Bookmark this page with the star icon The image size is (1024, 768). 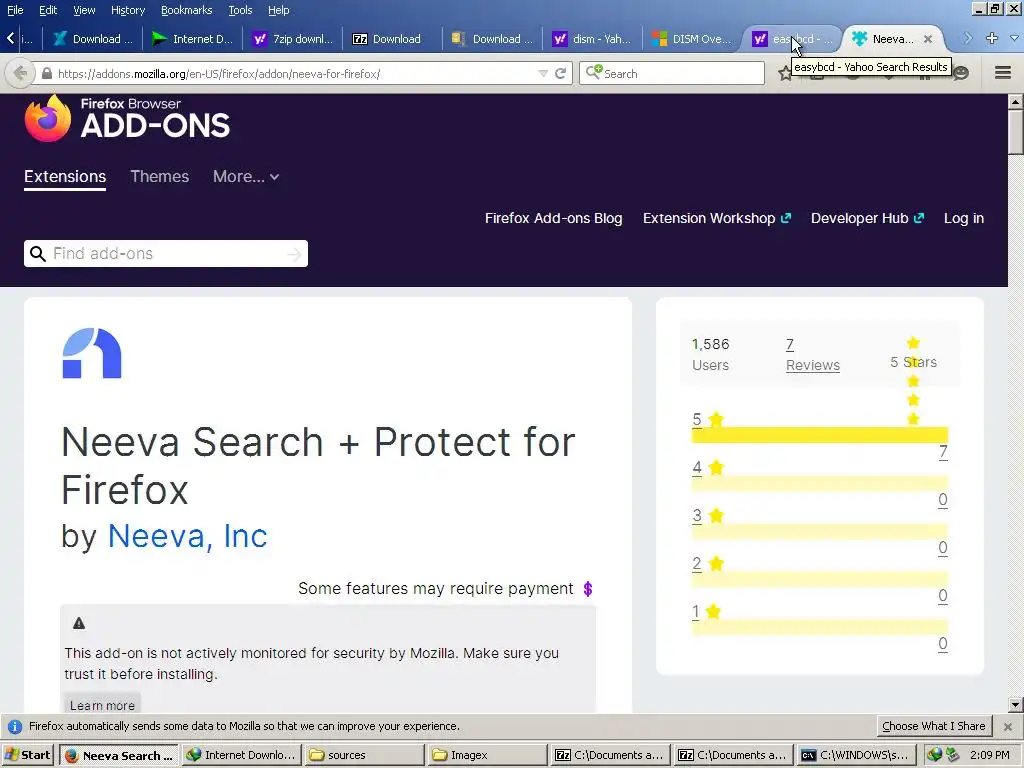784,73
